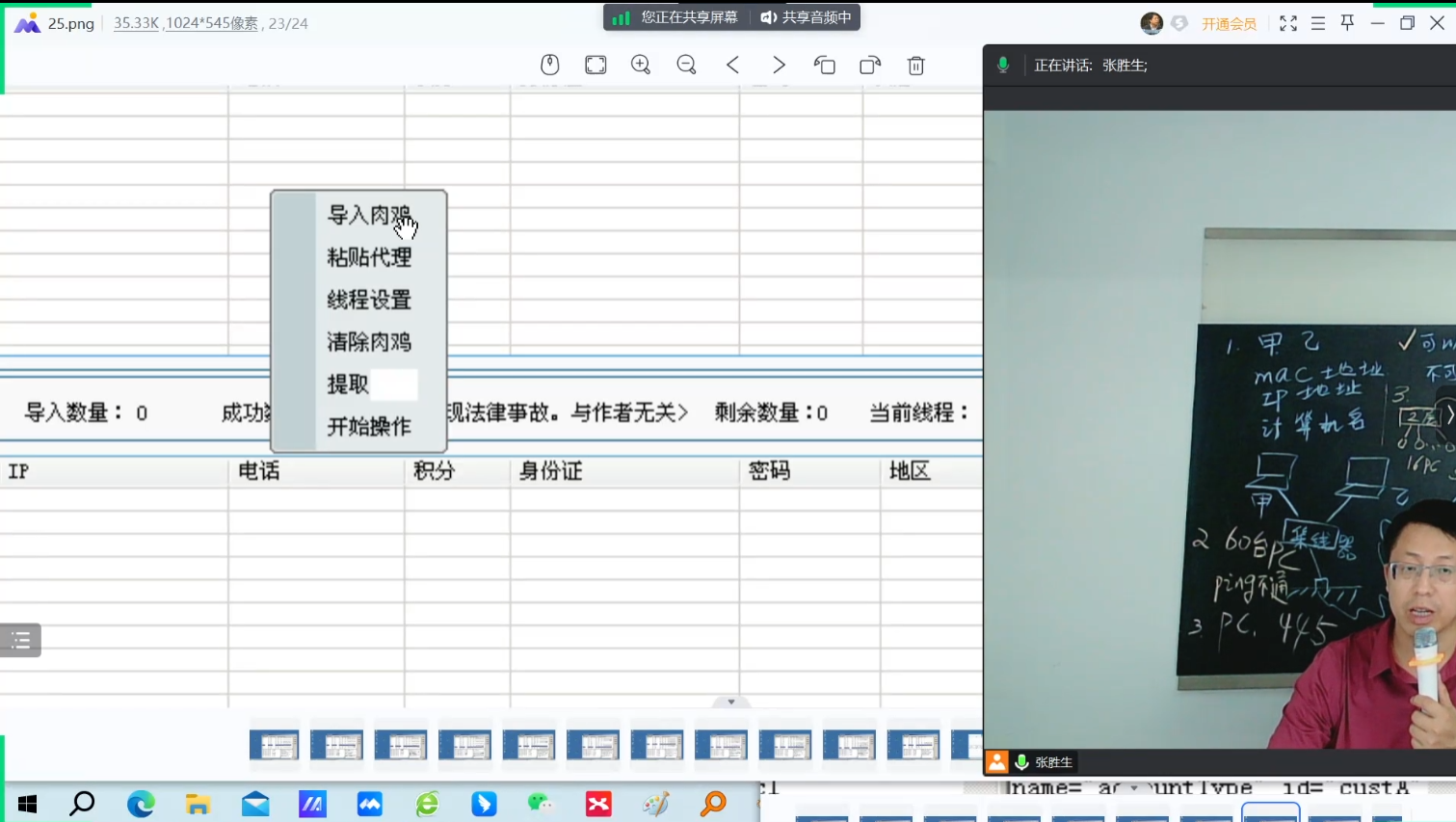Go to the previous image arrow
Image resolution: width=1456 pixels, height=822 pixels.
733,65
